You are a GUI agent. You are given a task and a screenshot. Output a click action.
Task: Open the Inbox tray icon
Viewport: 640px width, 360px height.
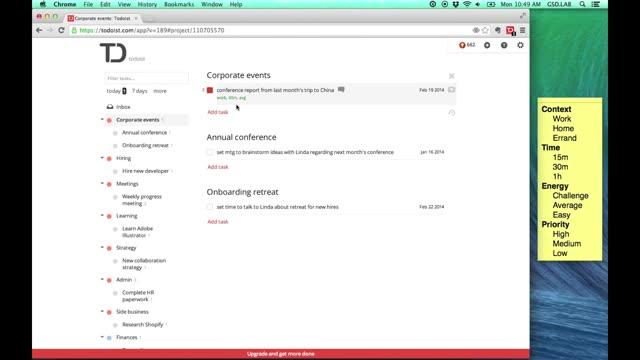pyautogui.click(x=110, y=107)
